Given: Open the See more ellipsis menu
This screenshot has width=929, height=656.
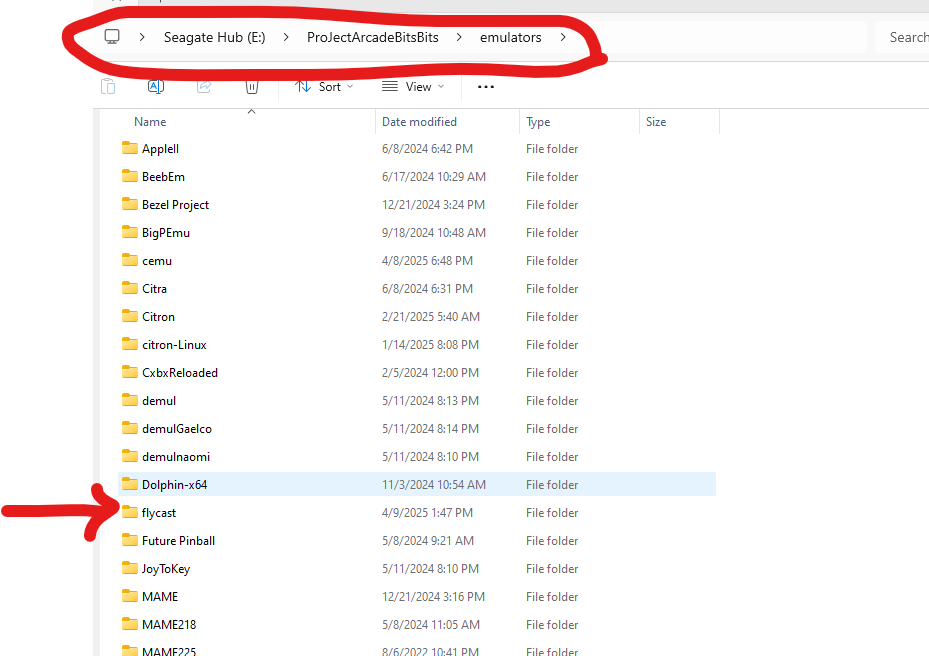Looking at the screenshot, I should point(486,87).
